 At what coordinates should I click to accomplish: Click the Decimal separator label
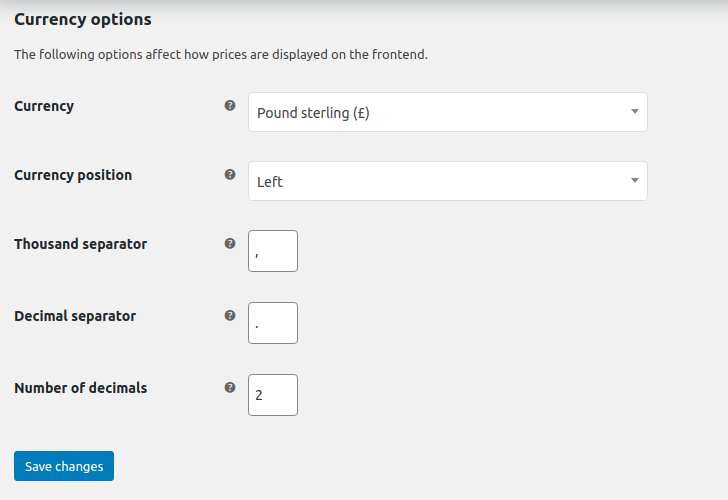pyautogui.click(x=75, y=316)
